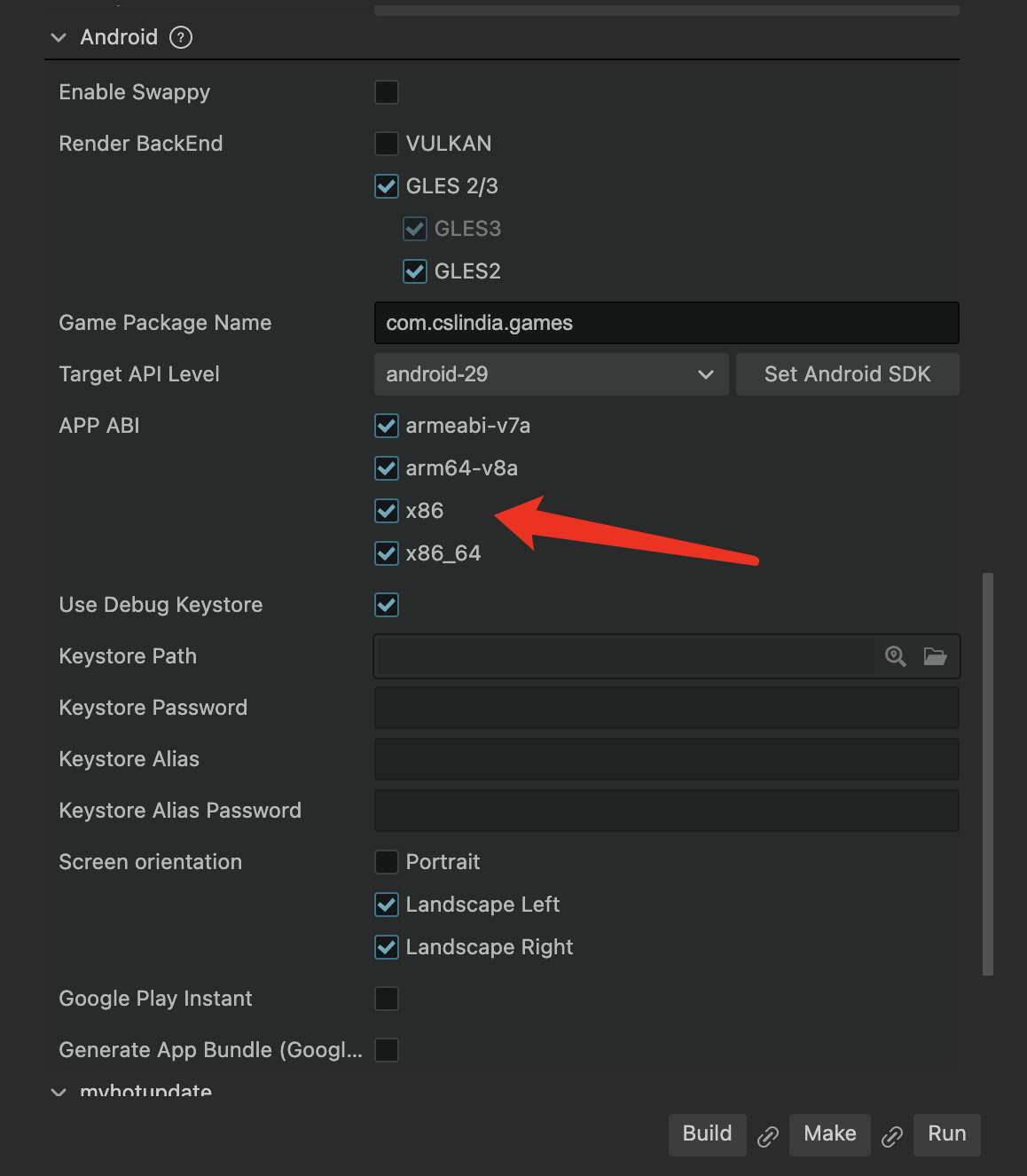Viewport: 1027px width, 1176px height.
Task: Click the vertical scrollbar thumb
Action: click(x=987, y=773)
